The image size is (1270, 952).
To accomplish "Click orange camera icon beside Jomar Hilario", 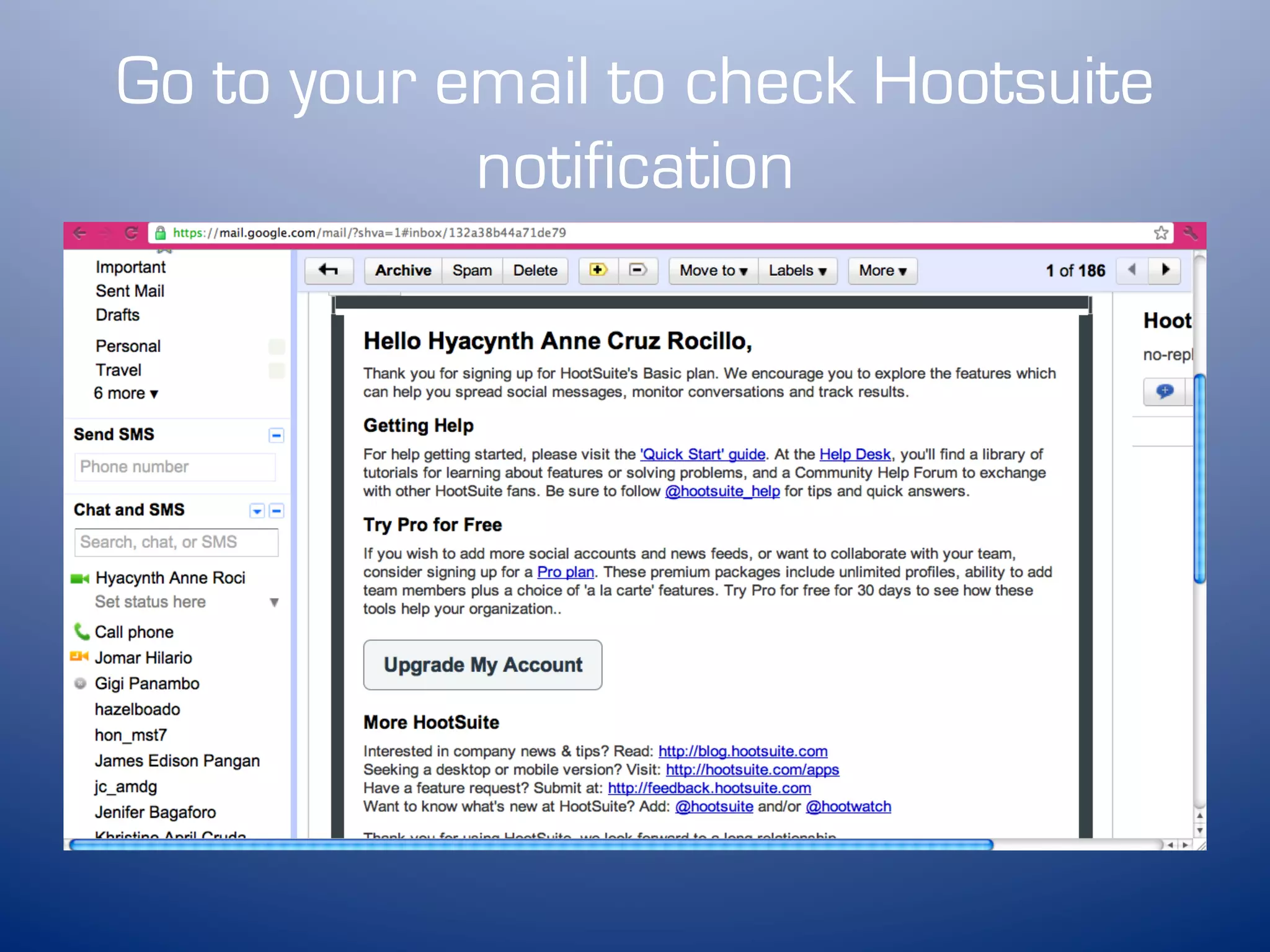I will pyautogui.click(x=79, y=656).
